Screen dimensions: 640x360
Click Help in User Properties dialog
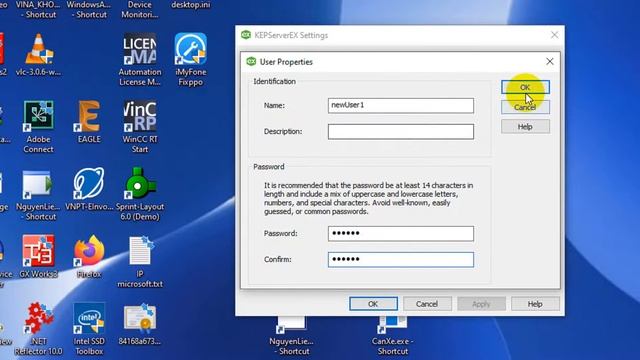[x=525, y=127]
